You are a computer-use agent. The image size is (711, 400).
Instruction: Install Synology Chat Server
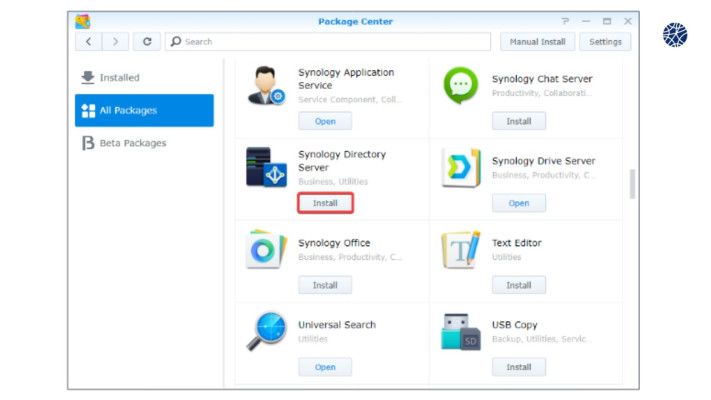click(519, 121)
